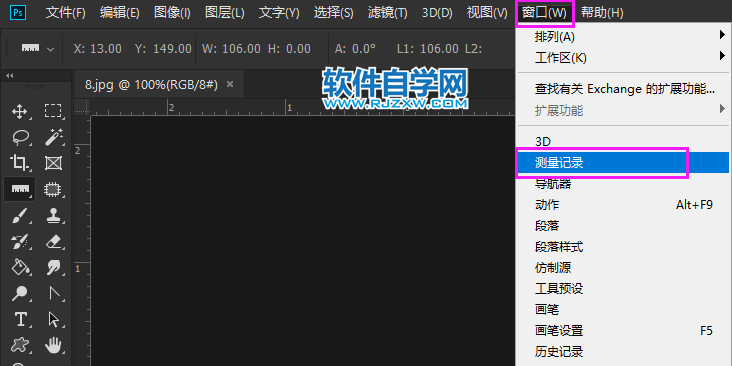Open the 文字(Y) menu
The width and height of the screenshot is (732, 366).
[x=279, y=13]
